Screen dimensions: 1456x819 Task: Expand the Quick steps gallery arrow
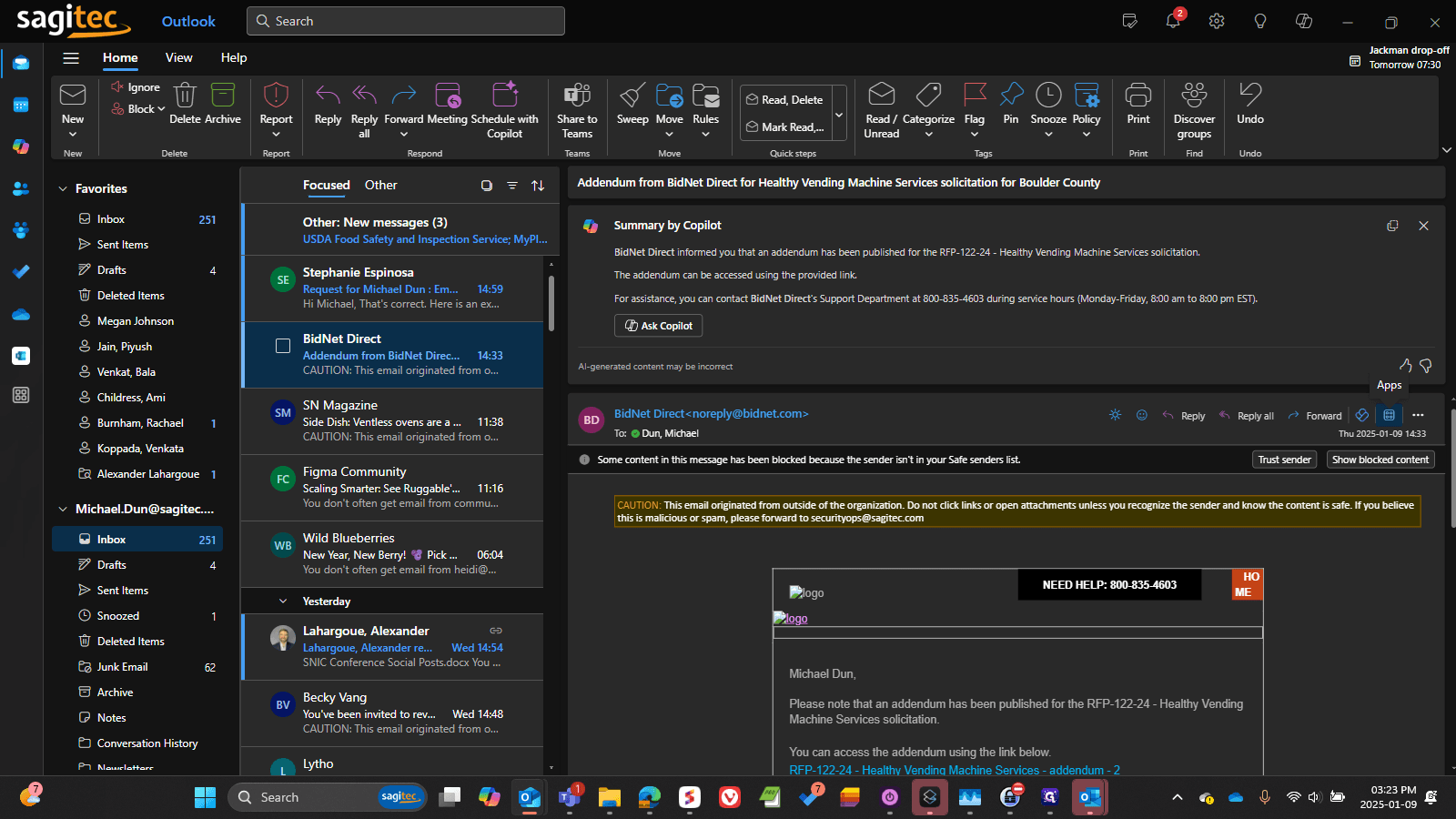(x=839, y=115)
